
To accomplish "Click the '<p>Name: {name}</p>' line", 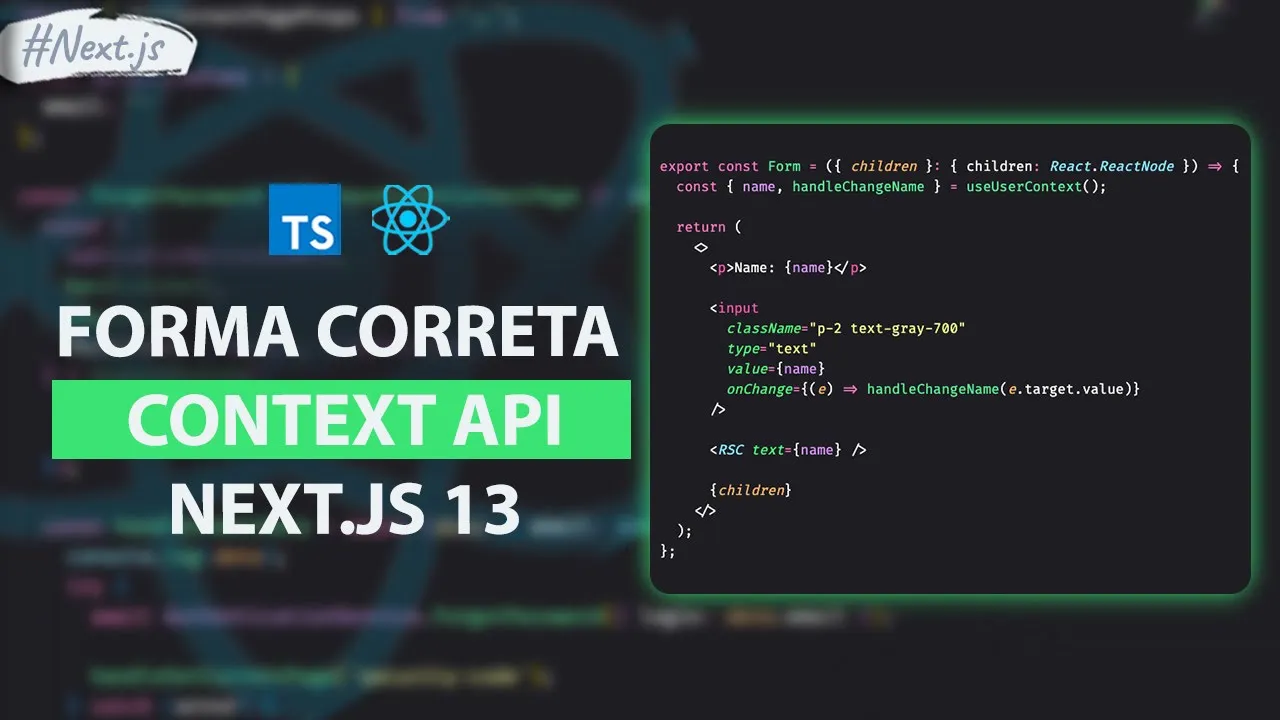I will (x=788, y=268).
